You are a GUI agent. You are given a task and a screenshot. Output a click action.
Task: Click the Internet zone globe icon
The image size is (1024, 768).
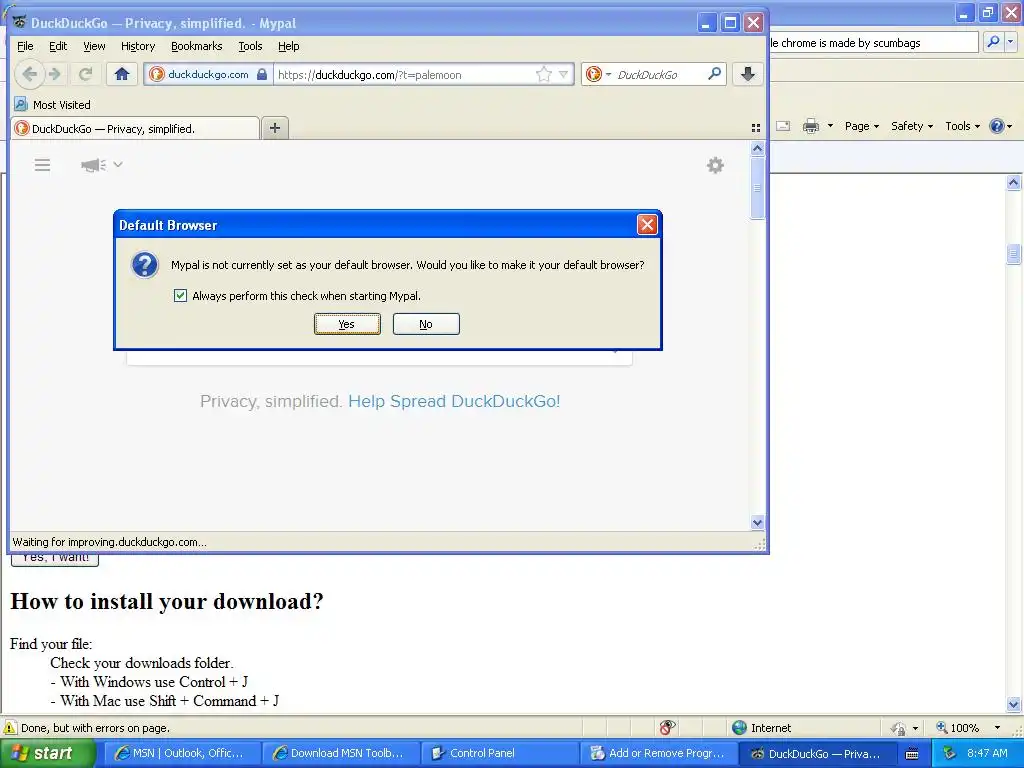[x=739, y=728]
